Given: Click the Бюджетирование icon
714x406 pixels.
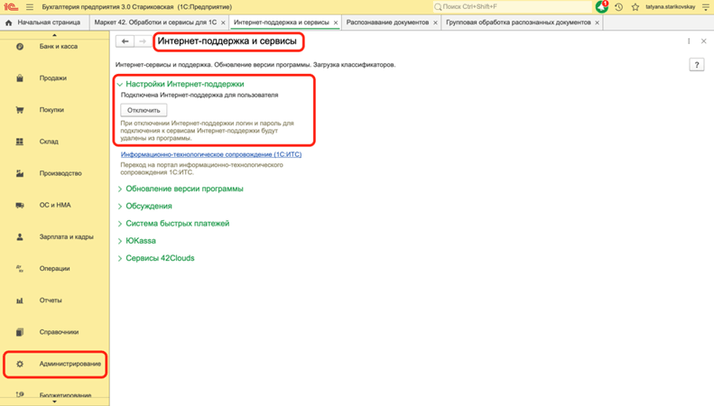Looking at the screenshot, I should coord(20,394).
